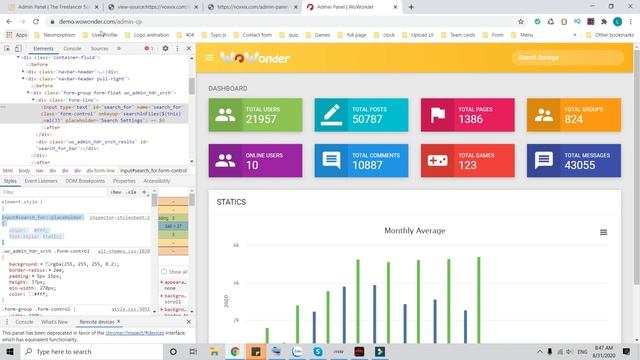Open DevTools settings gear
The height and width of the screenshot is (360, 640).
pyautogui.click(x=165, y=48)
